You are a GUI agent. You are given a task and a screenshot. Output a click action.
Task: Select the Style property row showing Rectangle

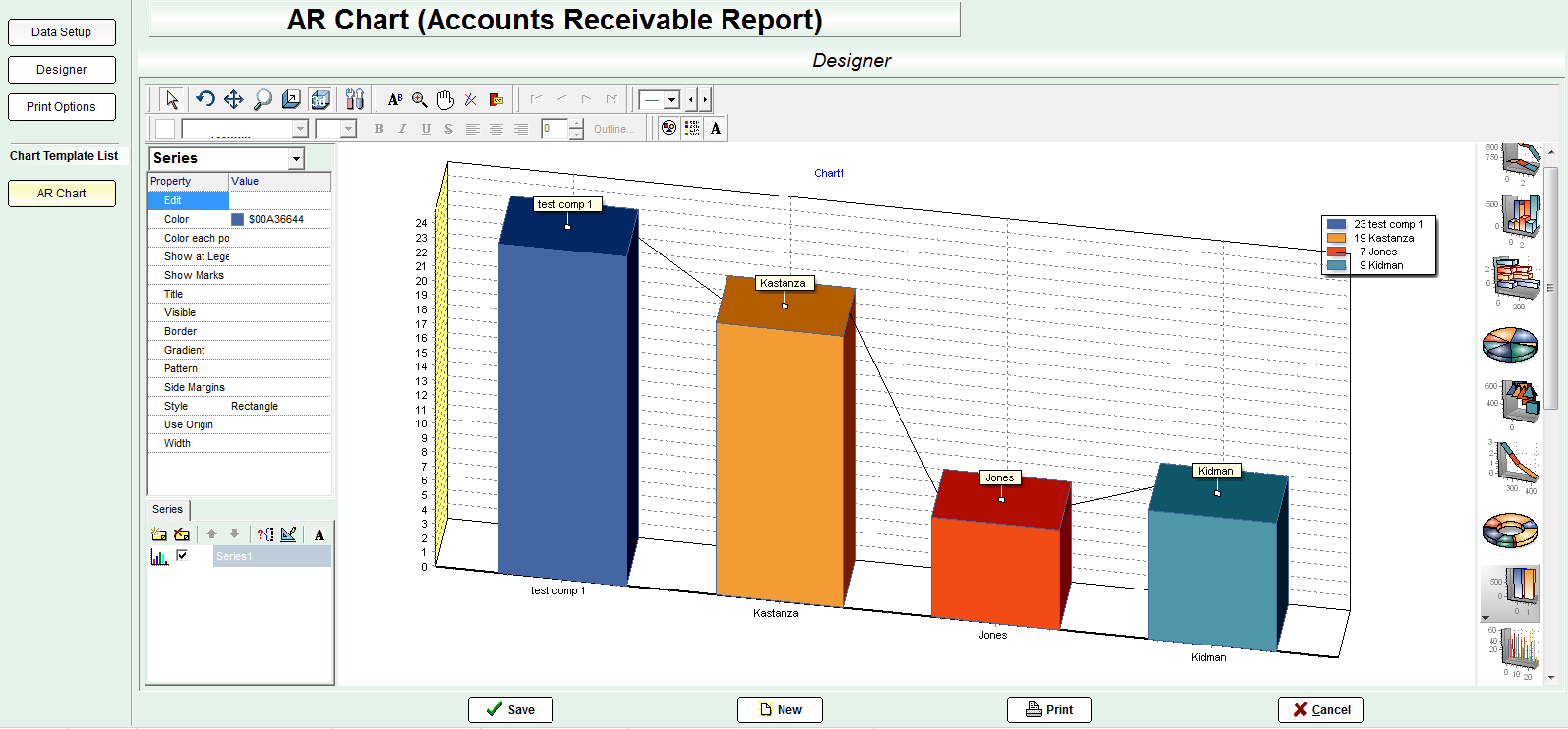pos(239,406)
